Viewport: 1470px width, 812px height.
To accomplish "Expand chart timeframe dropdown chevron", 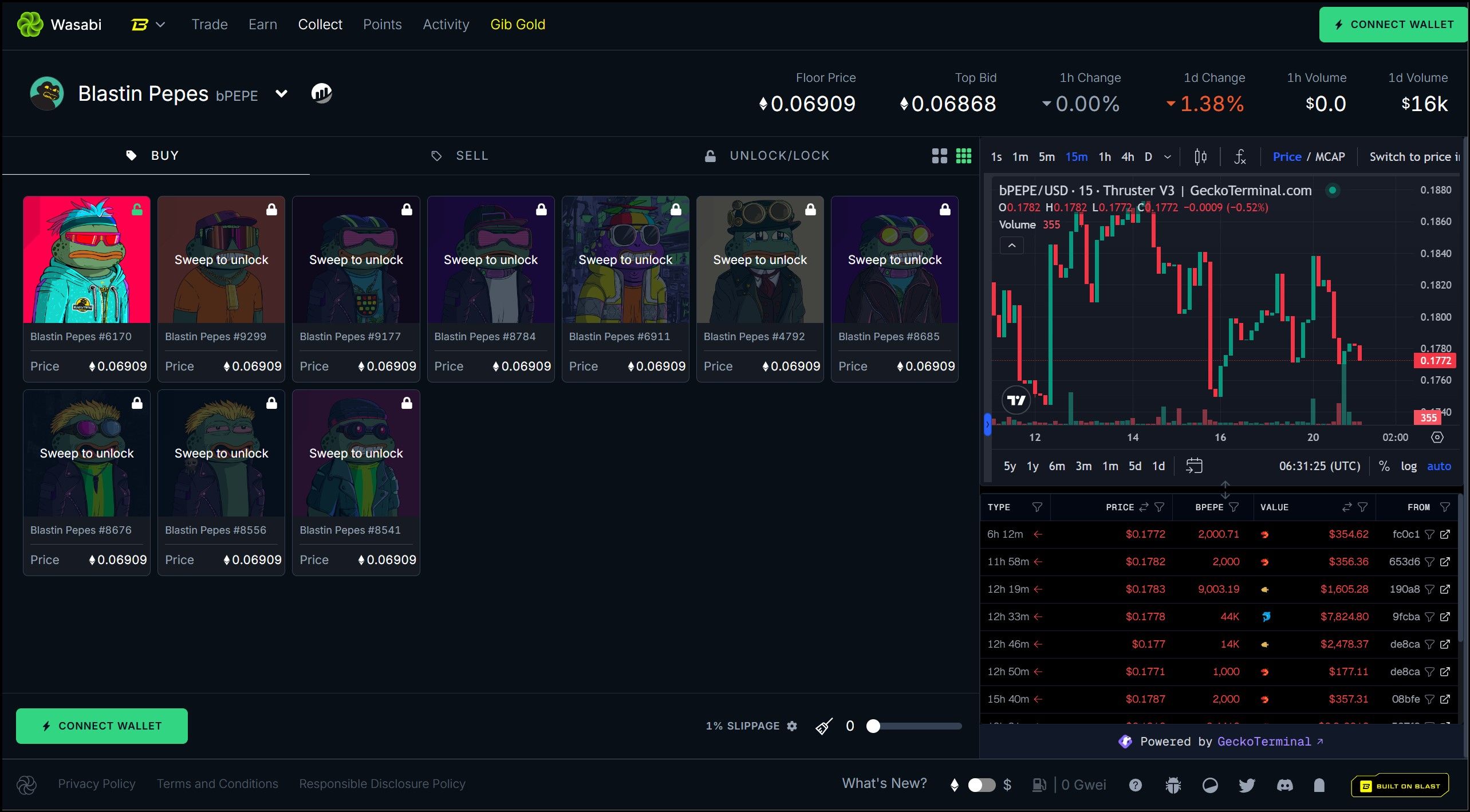I will pyautogui.click(x=1168, y=156).
